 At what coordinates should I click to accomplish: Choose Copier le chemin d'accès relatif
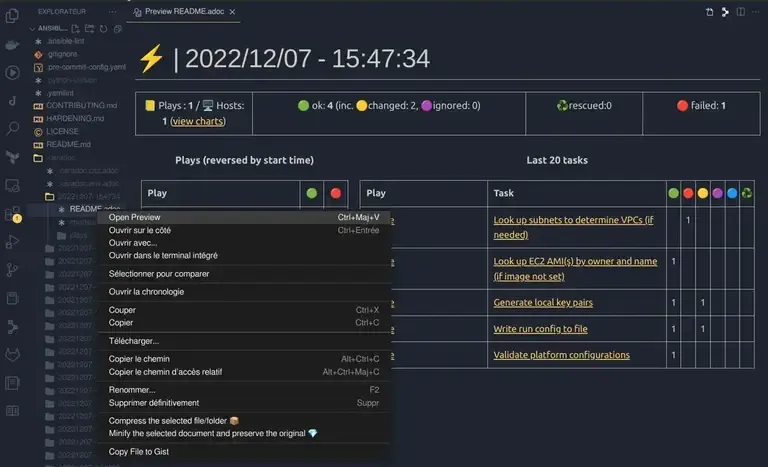coord(244,372)
